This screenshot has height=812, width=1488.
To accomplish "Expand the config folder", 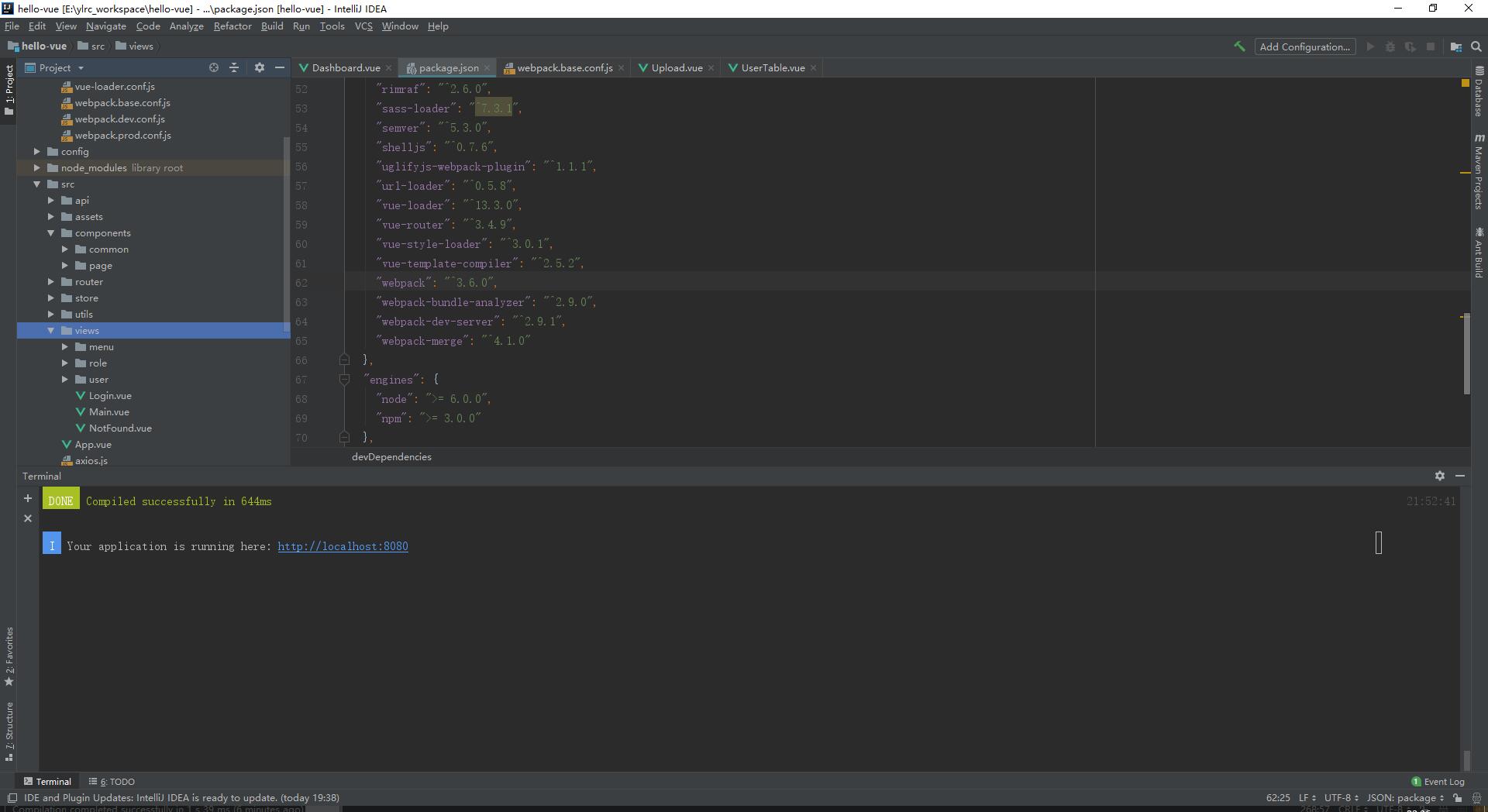I will click(36, 151).
